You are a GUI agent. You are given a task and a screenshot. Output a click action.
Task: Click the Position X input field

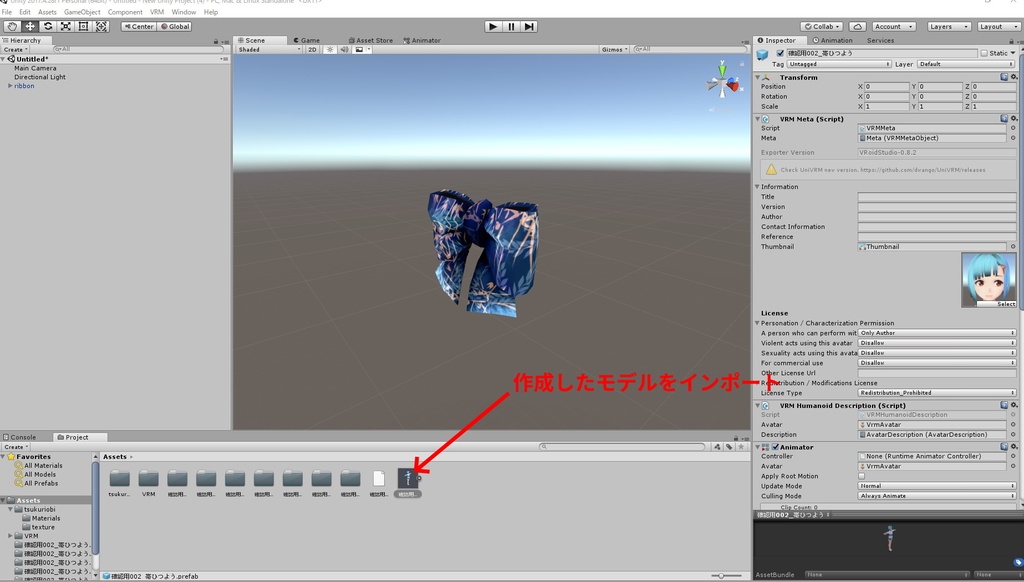pyautogui.click(x=886, y=86)
